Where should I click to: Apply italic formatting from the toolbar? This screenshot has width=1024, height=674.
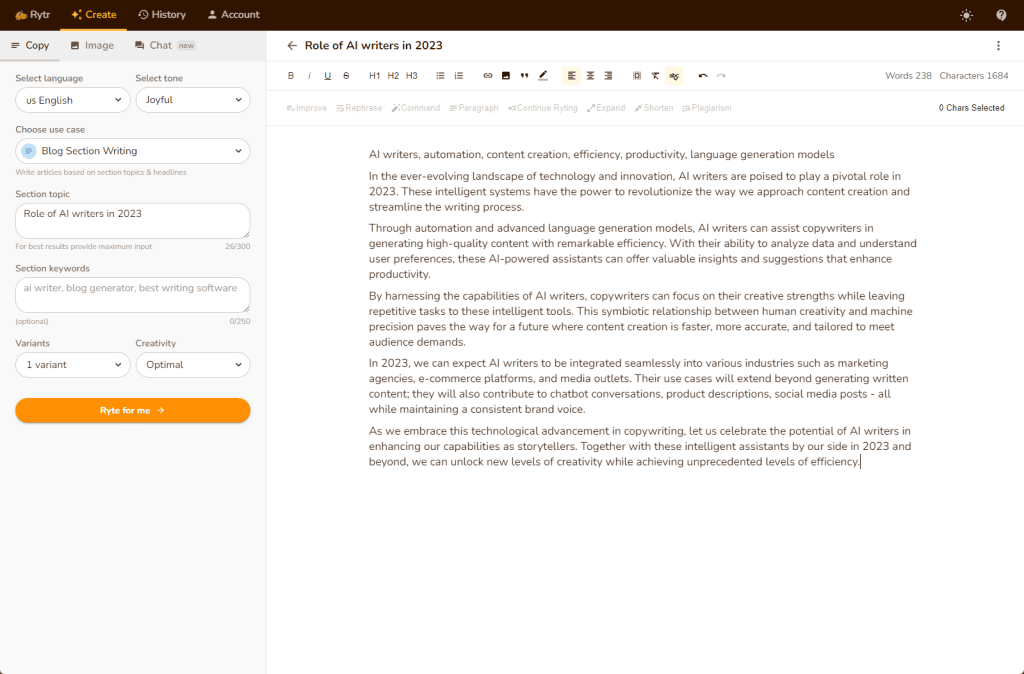[309, 76]
